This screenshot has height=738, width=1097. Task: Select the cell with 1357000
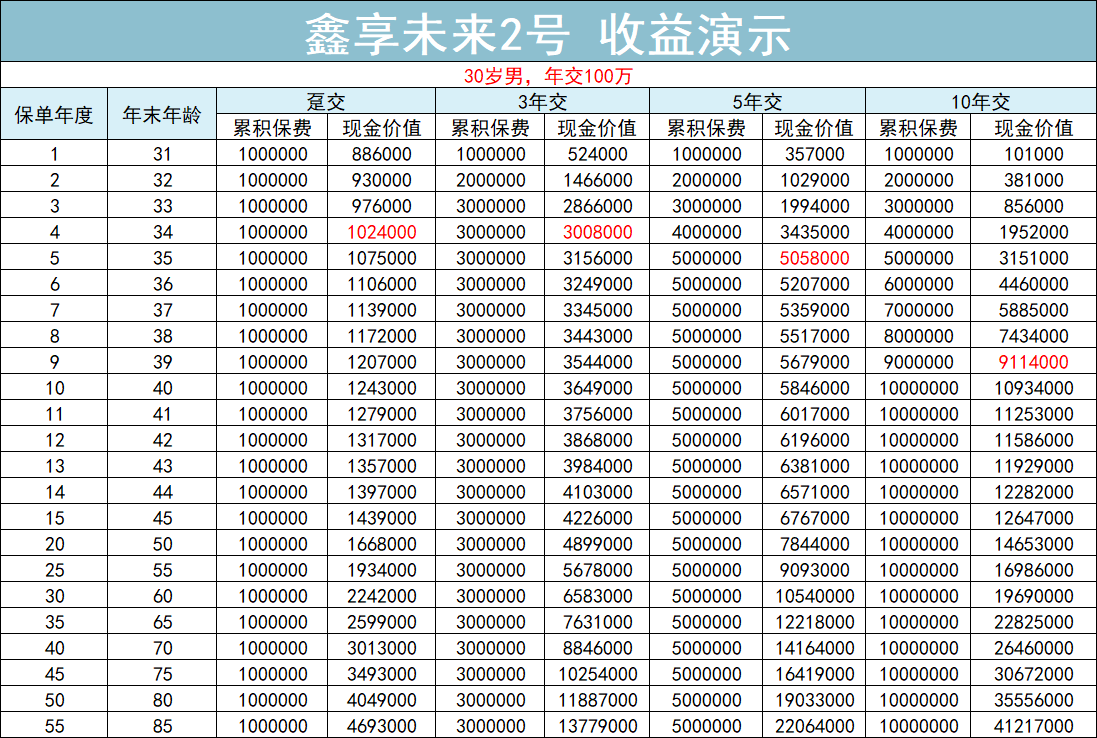(x=381, y=466)
